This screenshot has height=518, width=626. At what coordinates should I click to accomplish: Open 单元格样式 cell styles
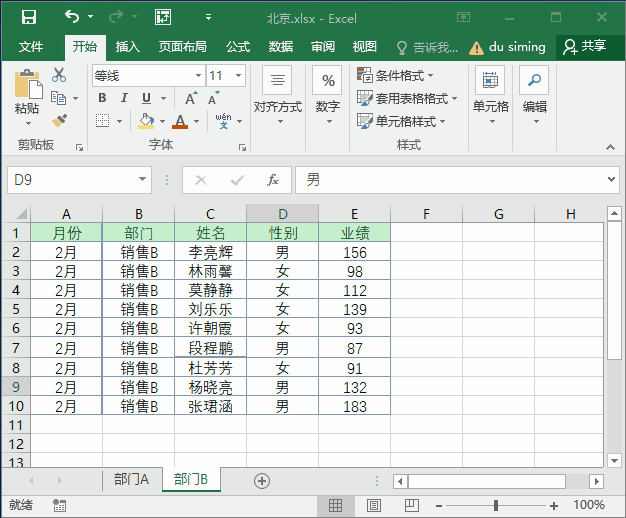click(401, 121)
